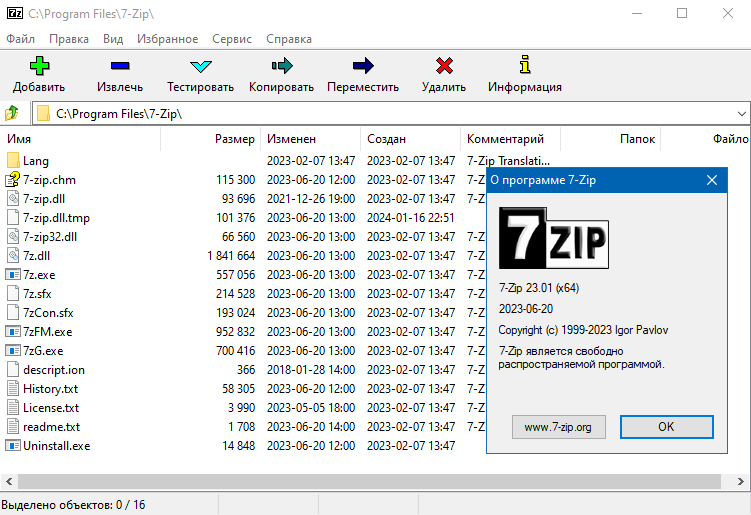Click the 7-Zip Translati... comment cell
The height and width of the screenshot is (515, 751).
pyautogui.click(x=508, y=161)
